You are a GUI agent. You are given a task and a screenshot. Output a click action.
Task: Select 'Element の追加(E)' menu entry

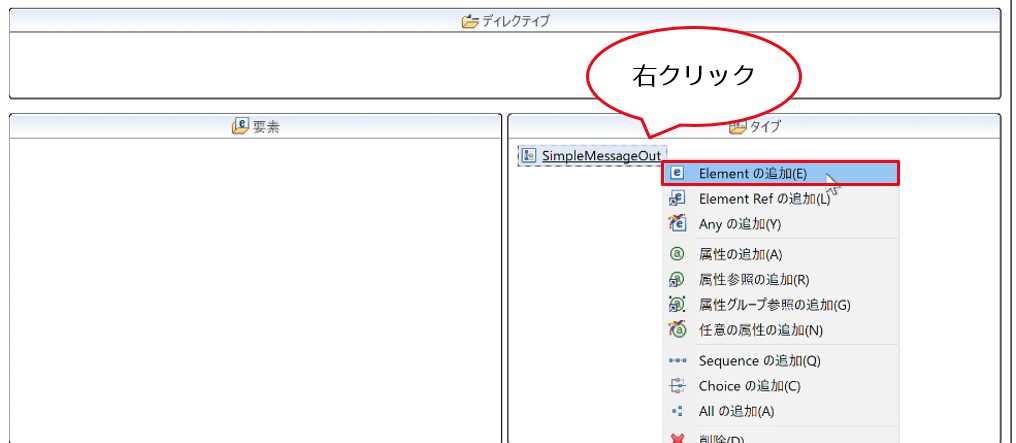coord(780,174)
